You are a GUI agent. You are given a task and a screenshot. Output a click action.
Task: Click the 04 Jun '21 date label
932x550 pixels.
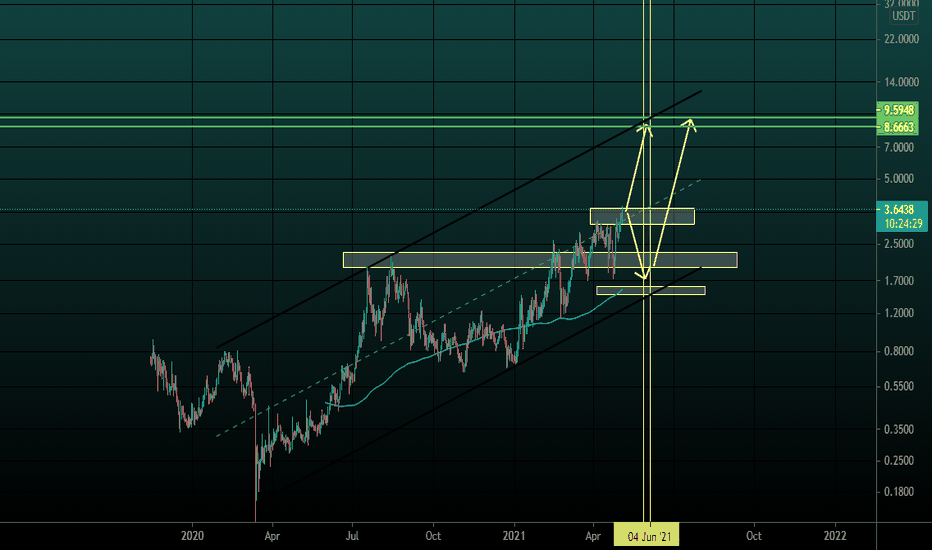649,536
